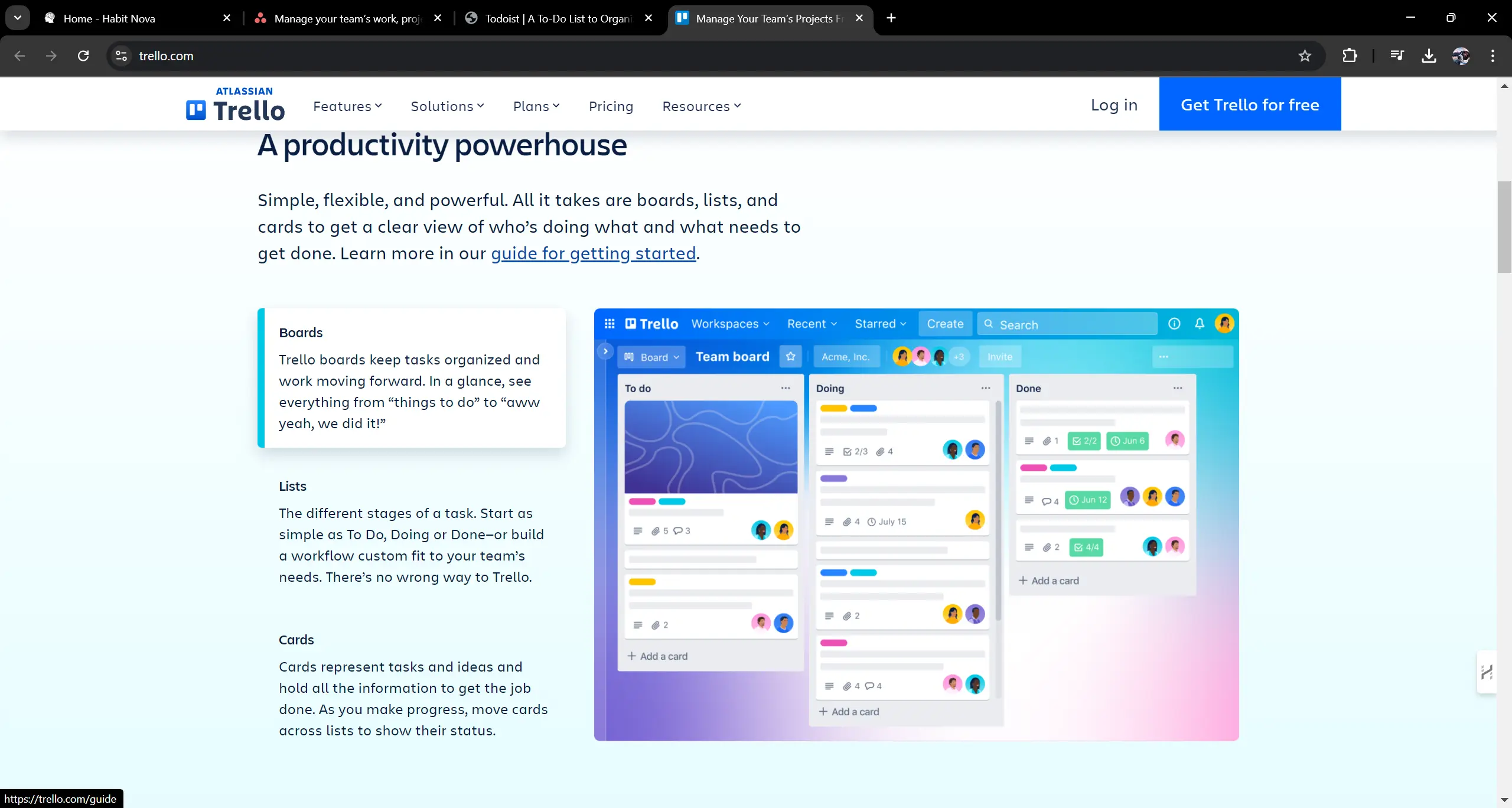Screen dimensions: 1512x808
Task: Click Get Trello for free button
Action: 1250,104
